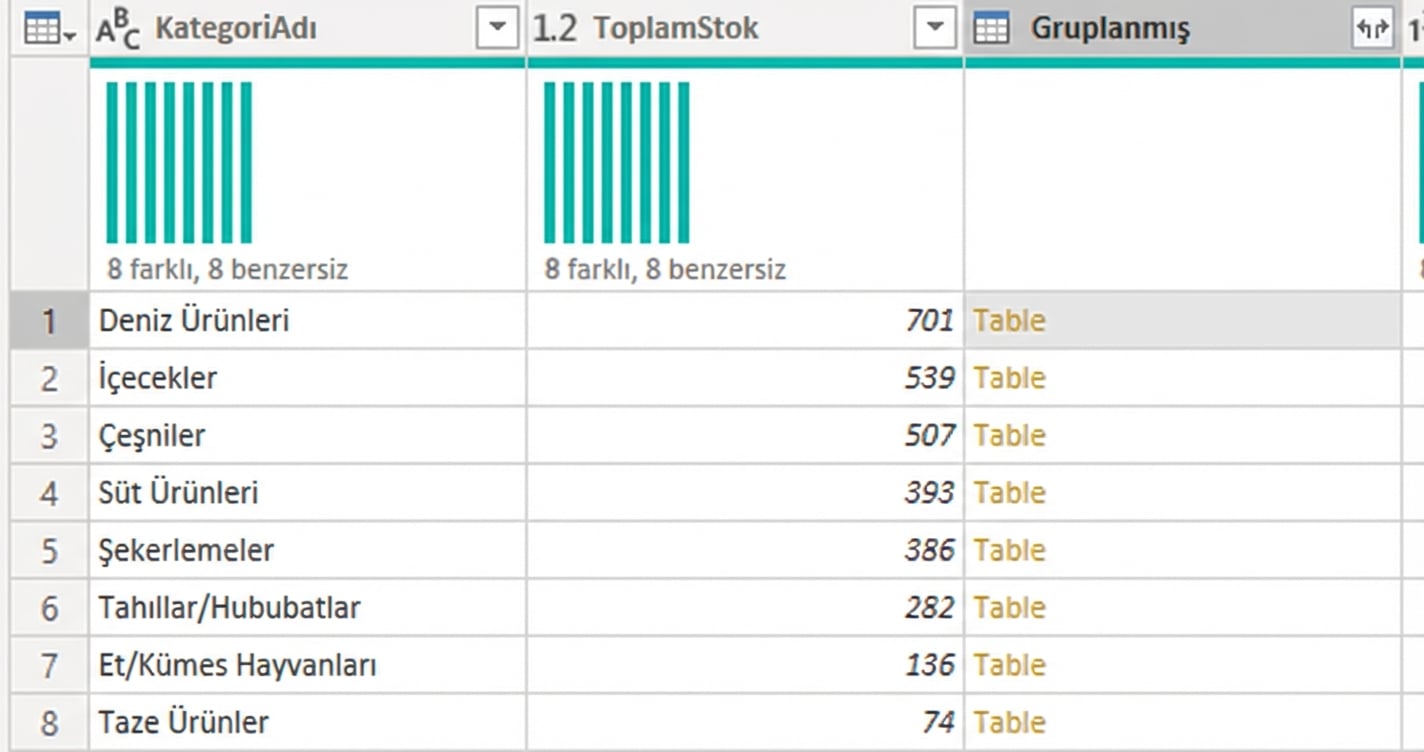Open the filter dropdown on KategoriAdı
The image size is (1424, 752).
pyautogui.click(x=497, y=28)
